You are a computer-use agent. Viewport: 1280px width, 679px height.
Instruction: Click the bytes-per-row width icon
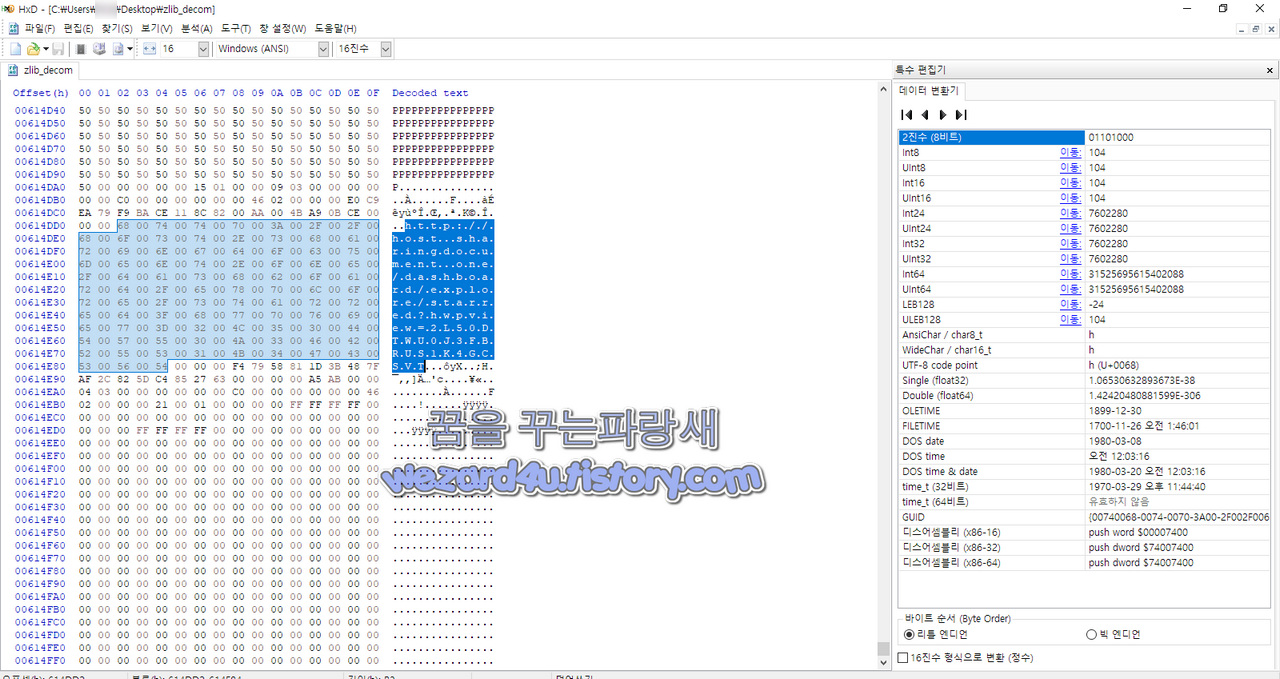(150, 48)
